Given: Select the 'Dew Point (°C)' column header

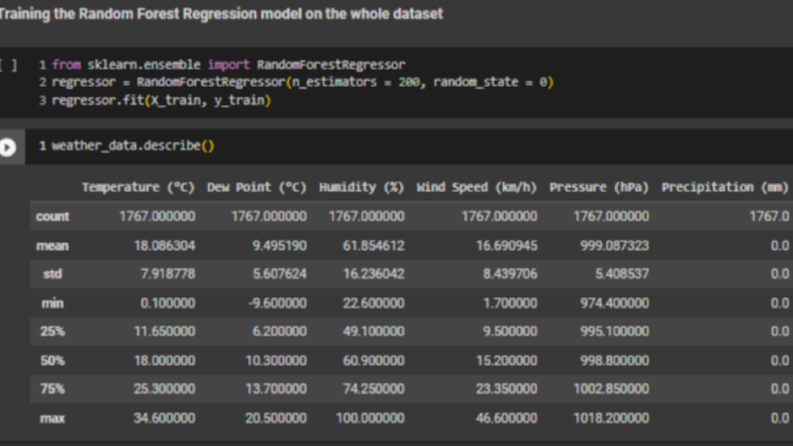Looking at the screenshot, I should (256, 187).
